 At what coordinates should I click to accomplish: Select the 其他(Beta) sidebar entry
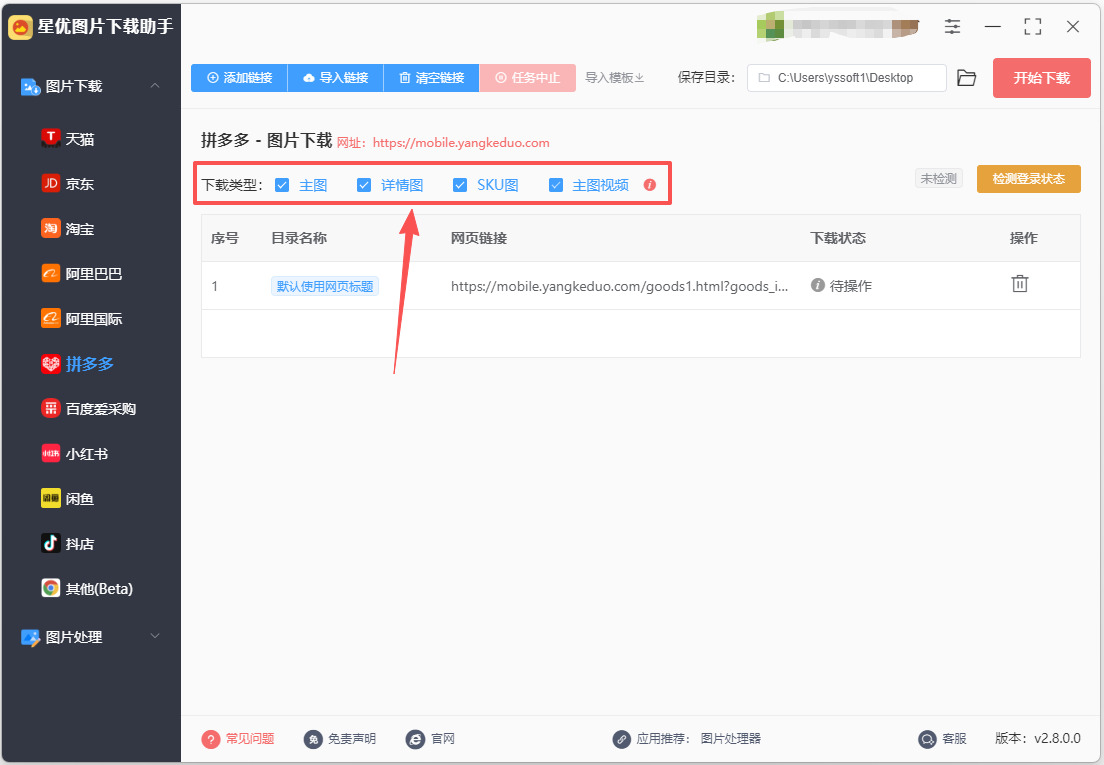click(x=87, y=588)
